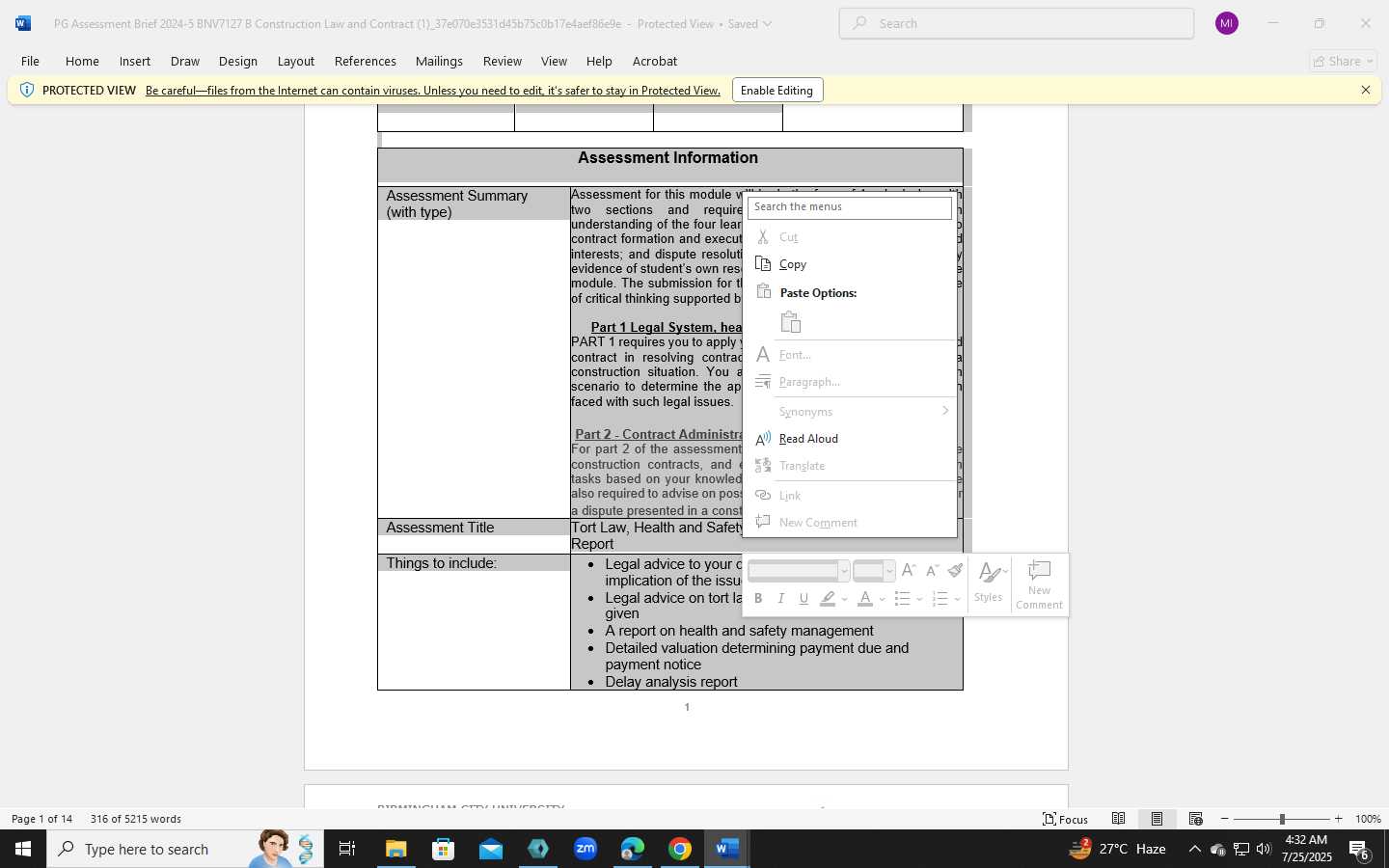Click the word count in status bar
Screen dimensions: 1389x868
136,819
